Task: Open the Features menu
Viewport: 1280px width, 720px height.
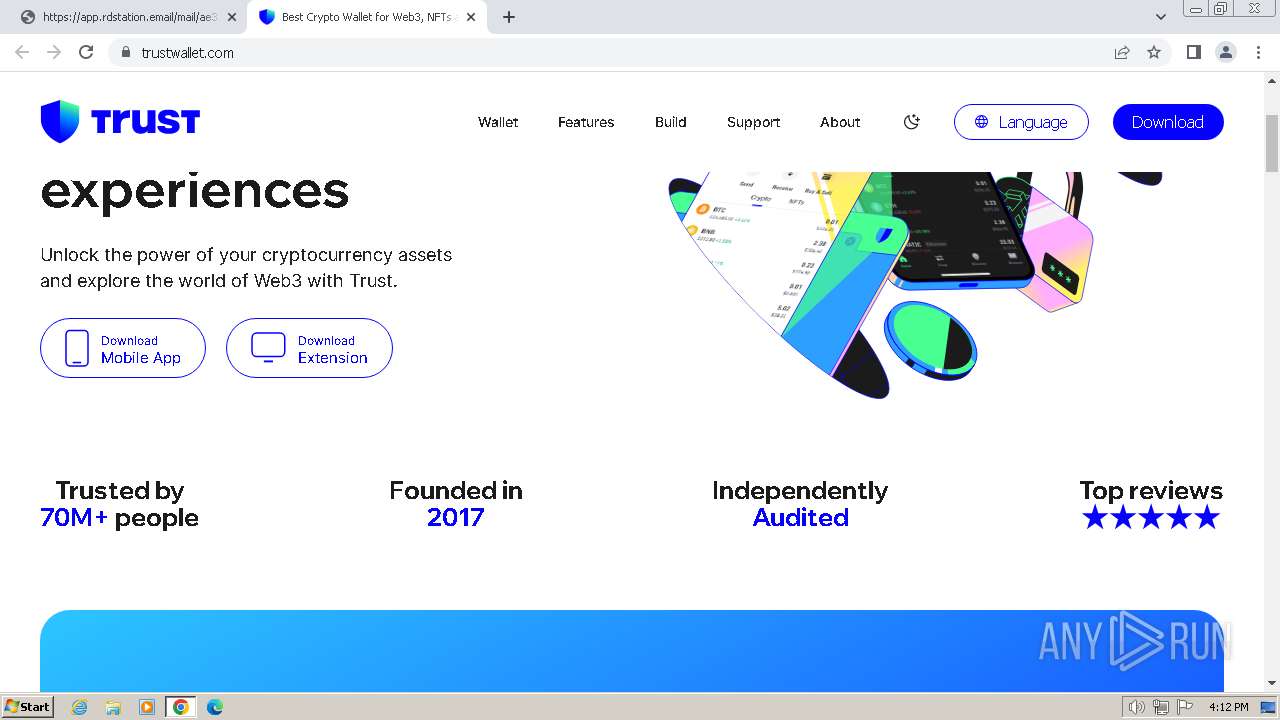Action: (586, 122)
